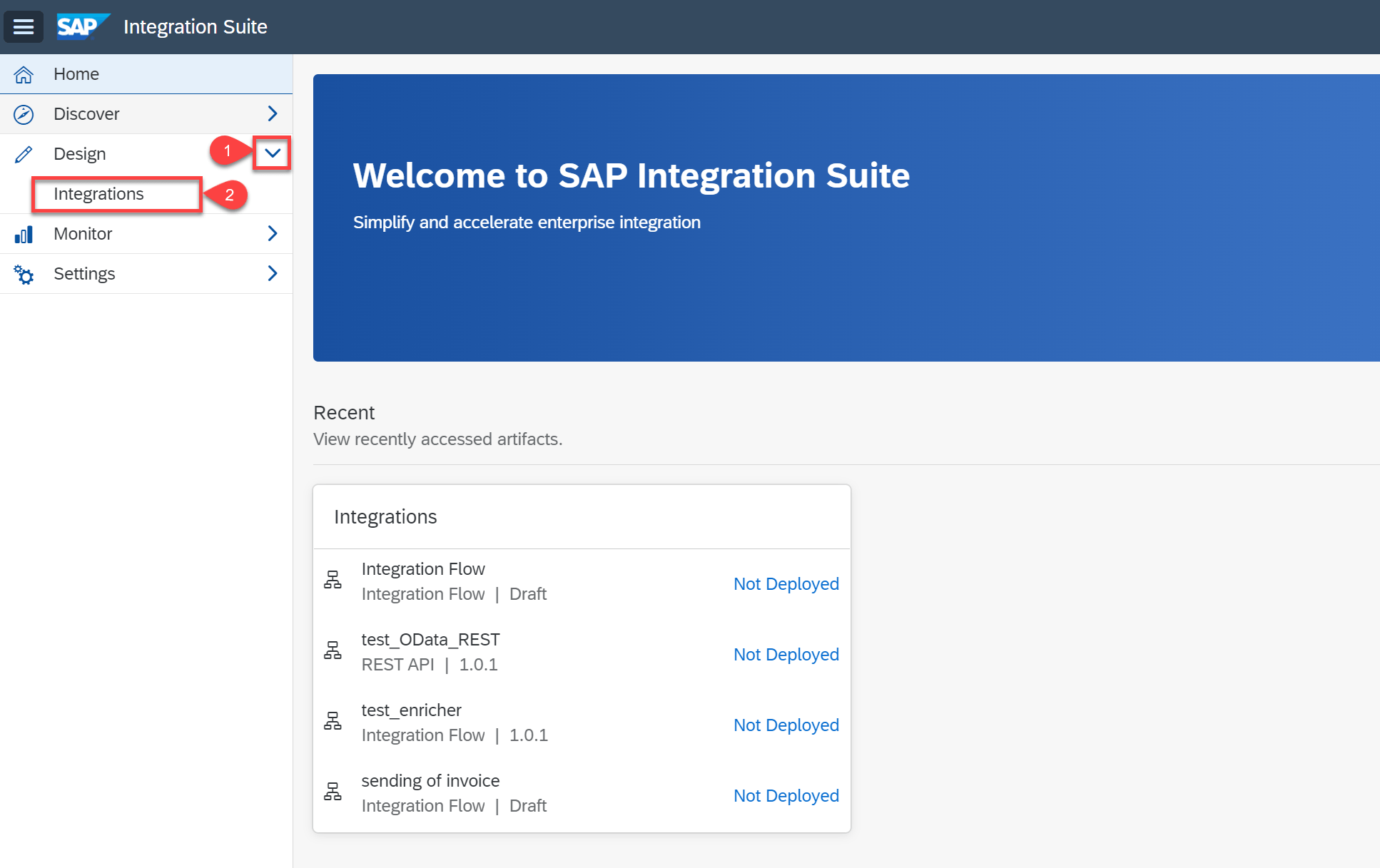The width and height of the screenshot is (1380, 868).
Task: Click the Home house icon
Action: tap(24, 74)
